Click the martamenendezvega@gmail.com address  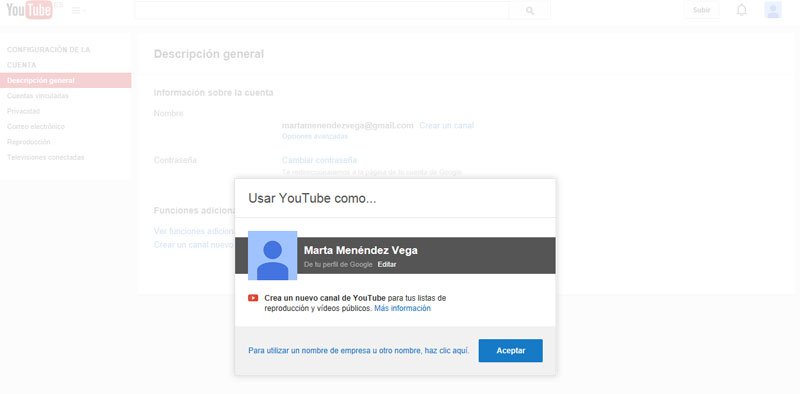pyautogui.click(x=347, y=125)
